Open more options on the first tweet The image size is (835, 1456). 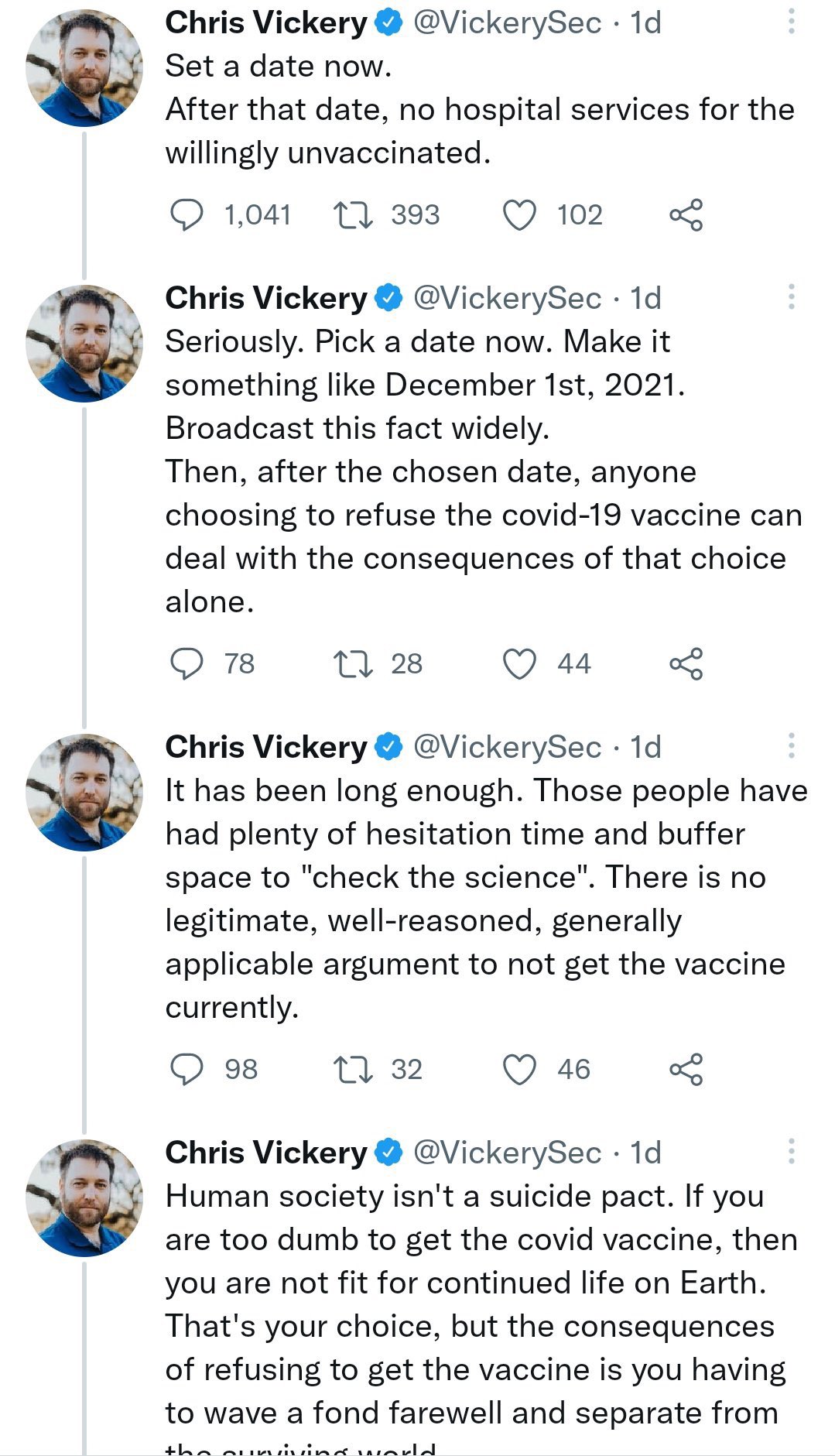click(x=791, y=22)
